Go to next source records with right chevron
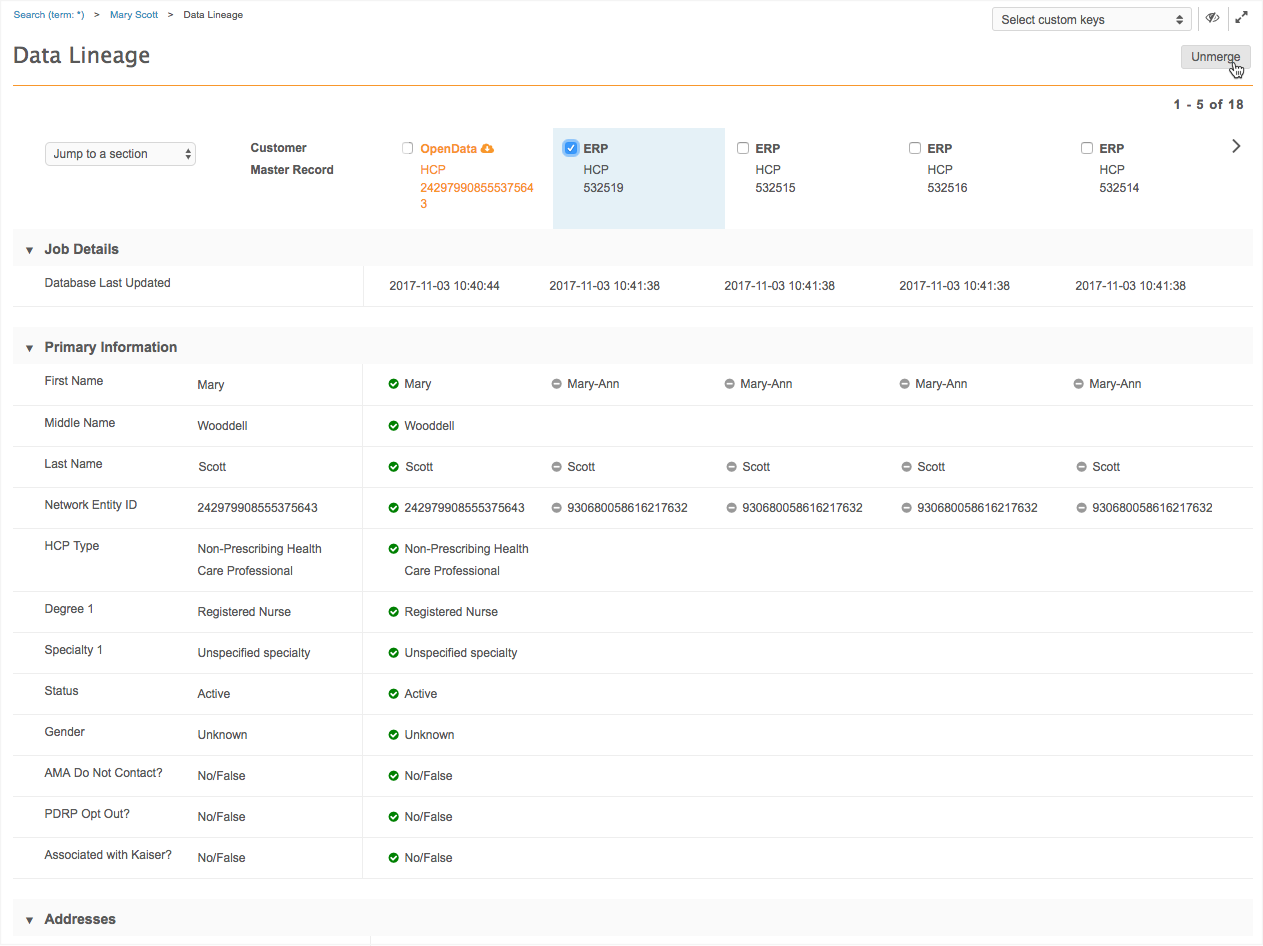The image size is (1263, 946). (x=1236, y=146)
